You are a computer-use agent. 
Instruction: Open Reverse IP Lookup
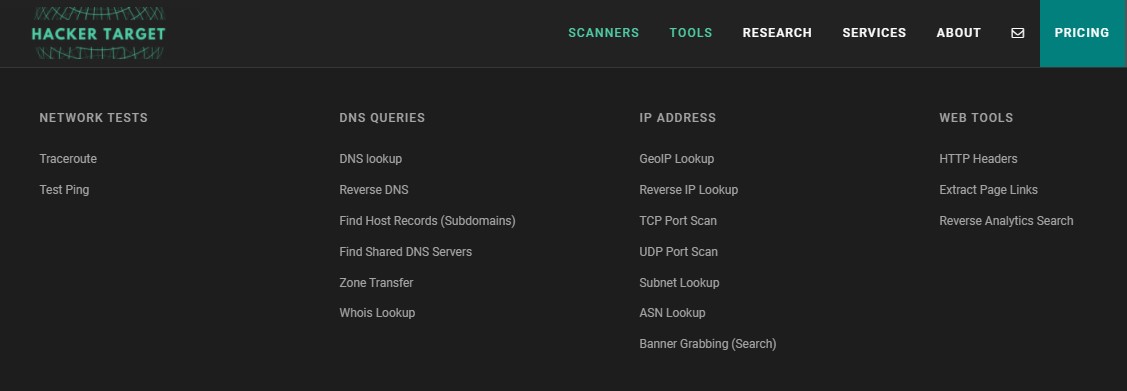coord(689,190)
